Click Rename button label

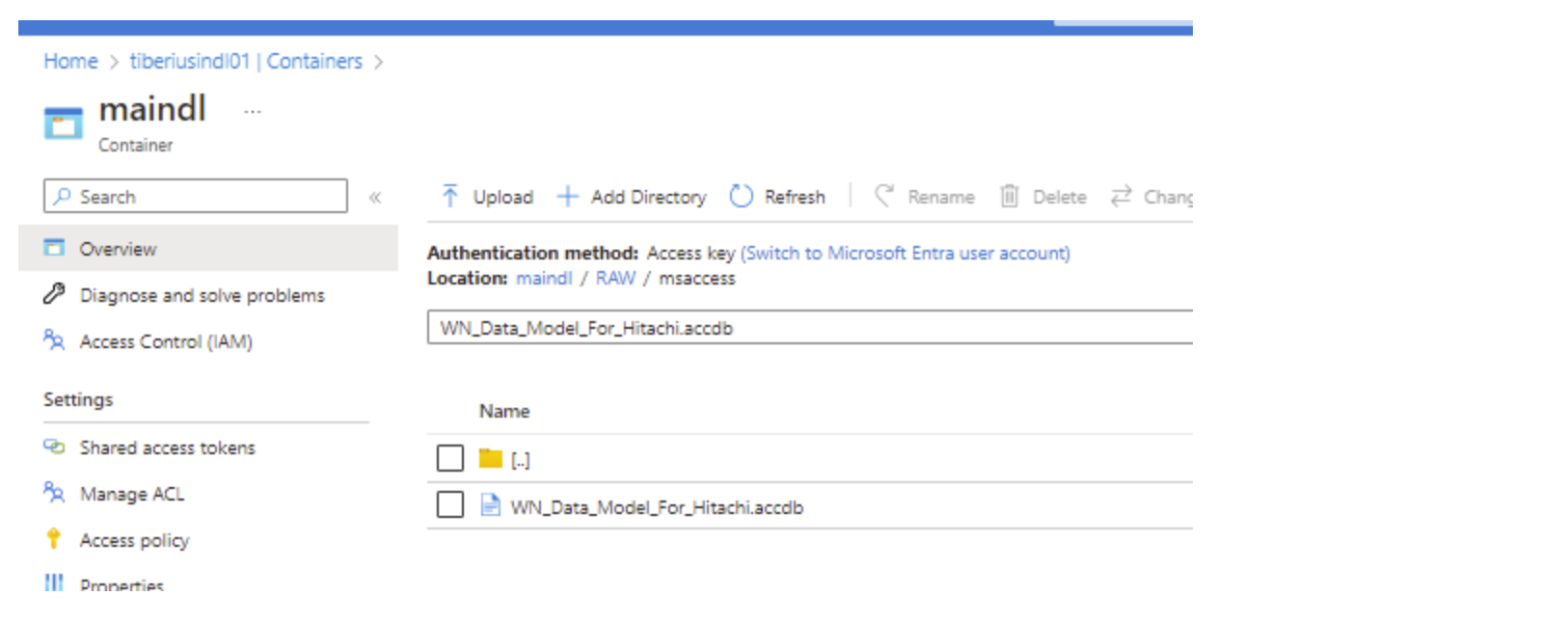coord(940,197)
